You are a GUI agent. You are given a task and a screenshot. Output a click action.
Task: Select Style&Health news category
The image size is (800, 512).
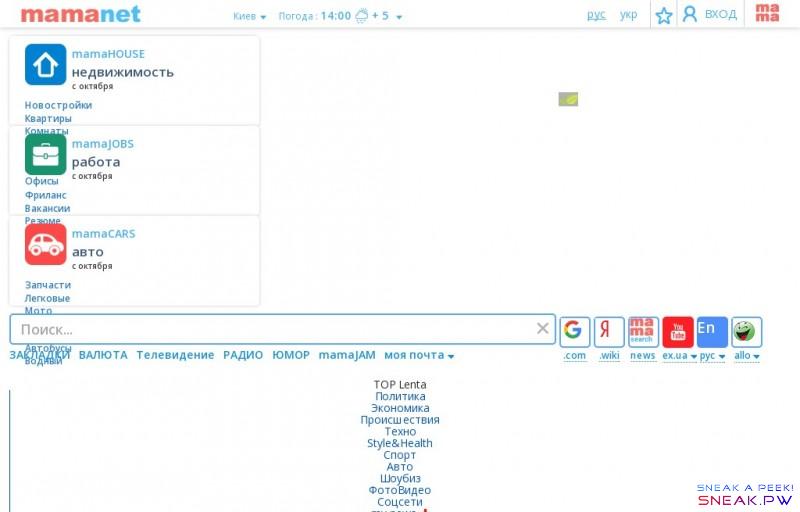click(399, 443)
